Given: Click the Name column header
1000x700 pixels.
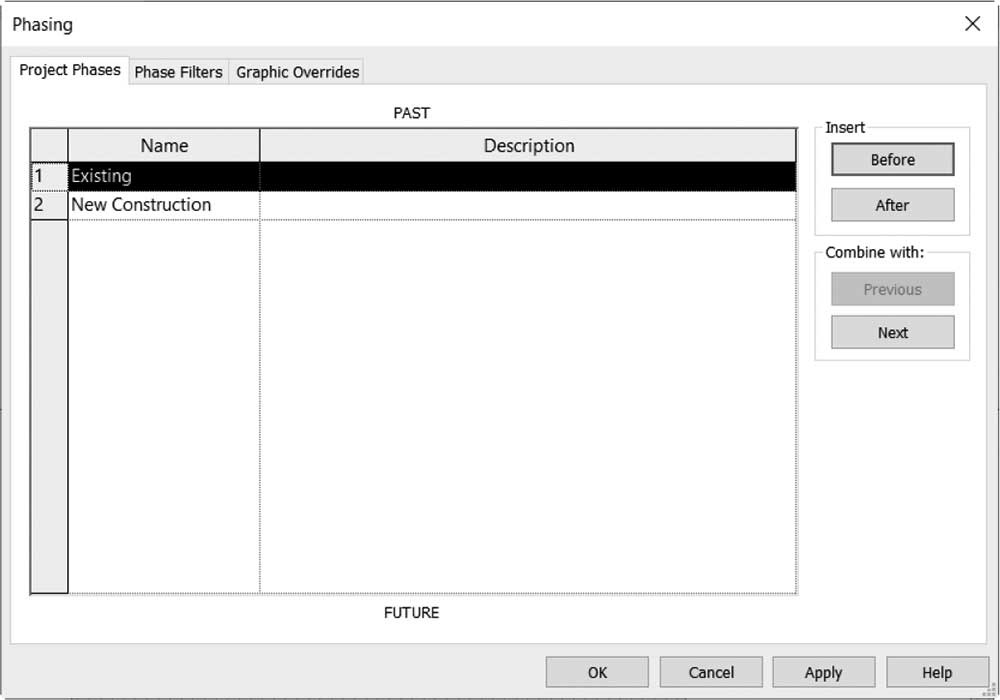Looking at the screenshot, I should (x=164, y=145).
